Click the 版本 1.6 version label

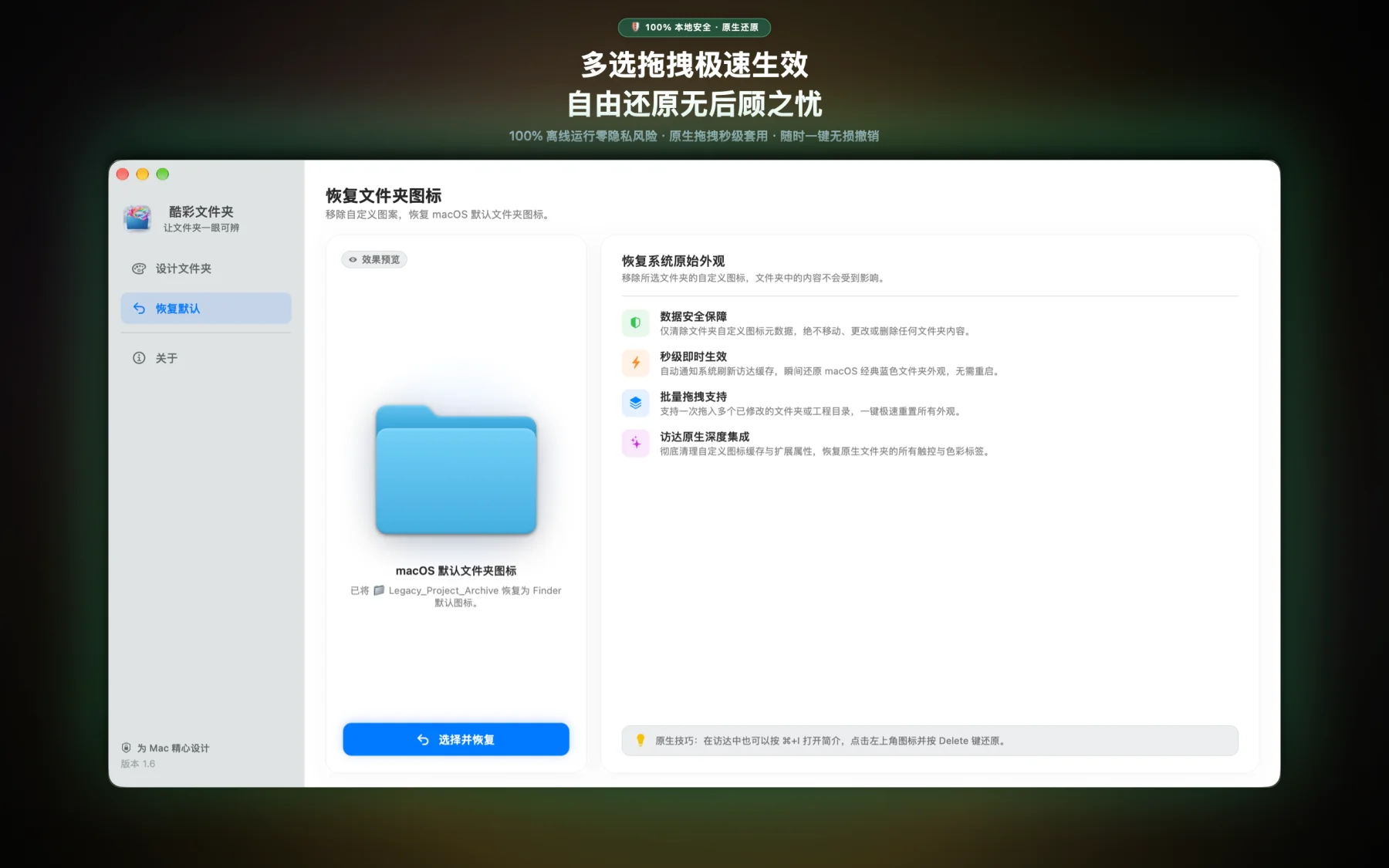point(138,764)
